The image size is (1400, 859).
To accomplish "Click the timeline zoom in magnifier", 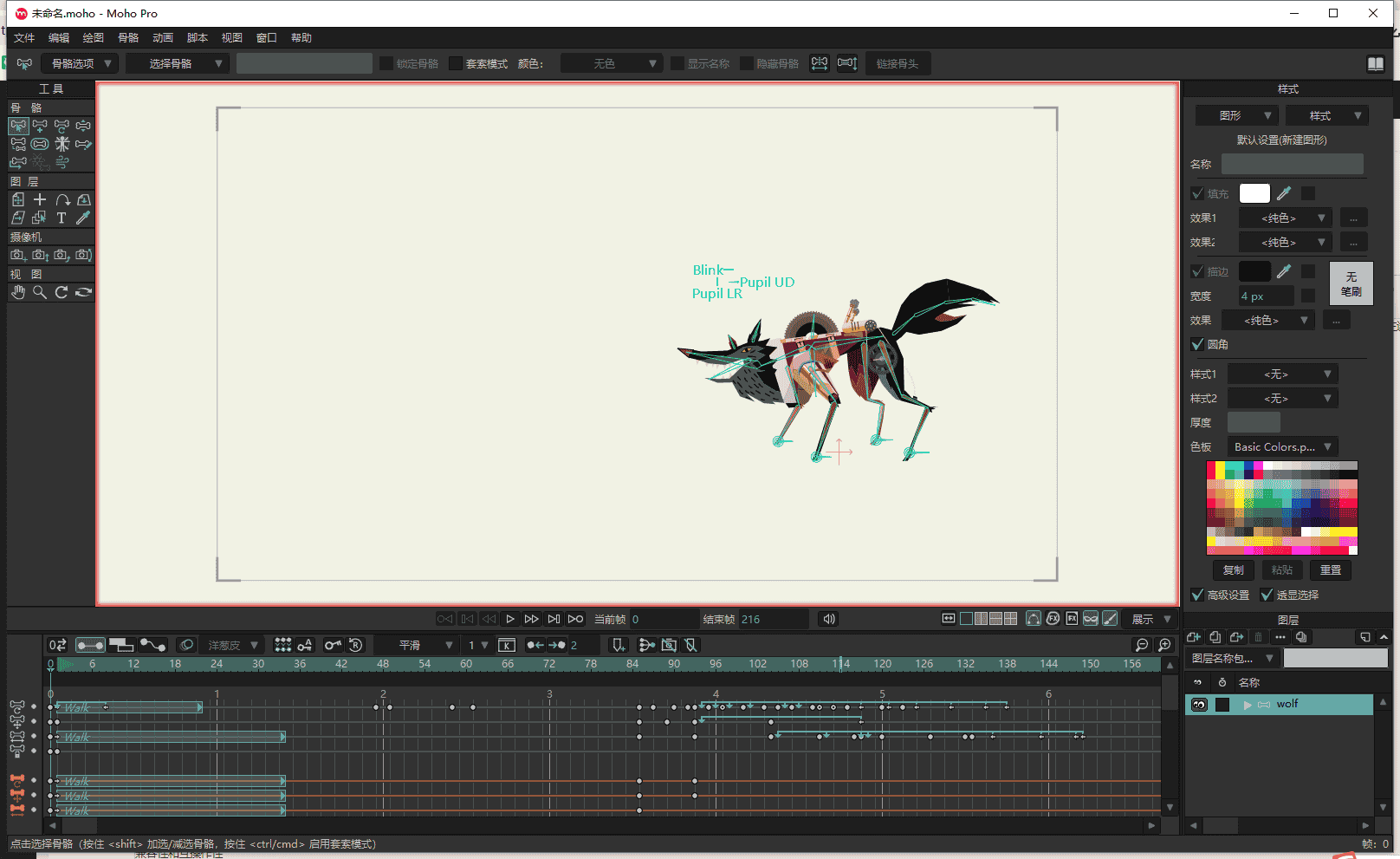I will 1164,645.
